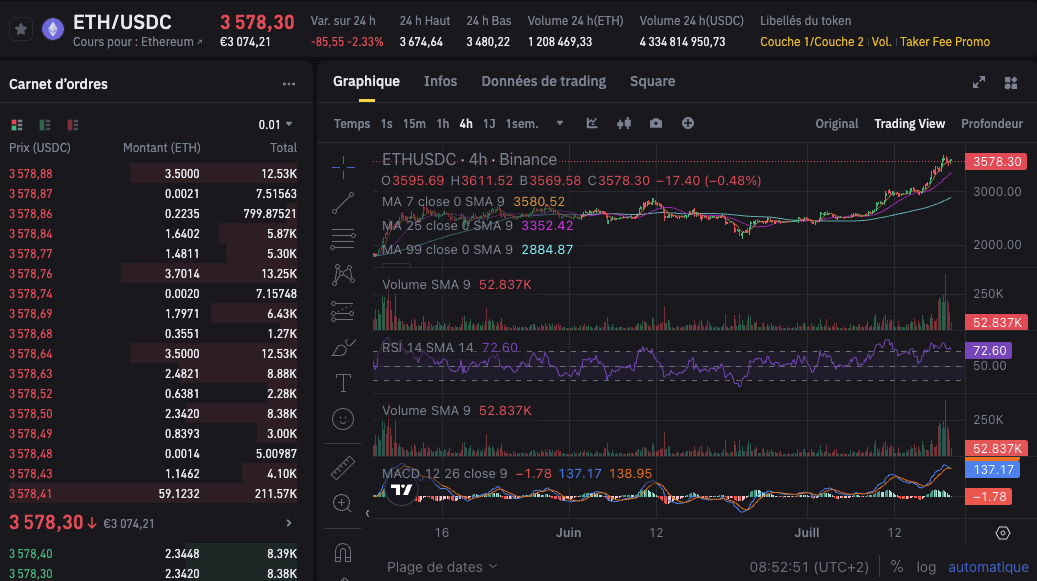Select 15m time interval
The height and width of the screenshot is (581, 1037).
click(x=414, y=124)
